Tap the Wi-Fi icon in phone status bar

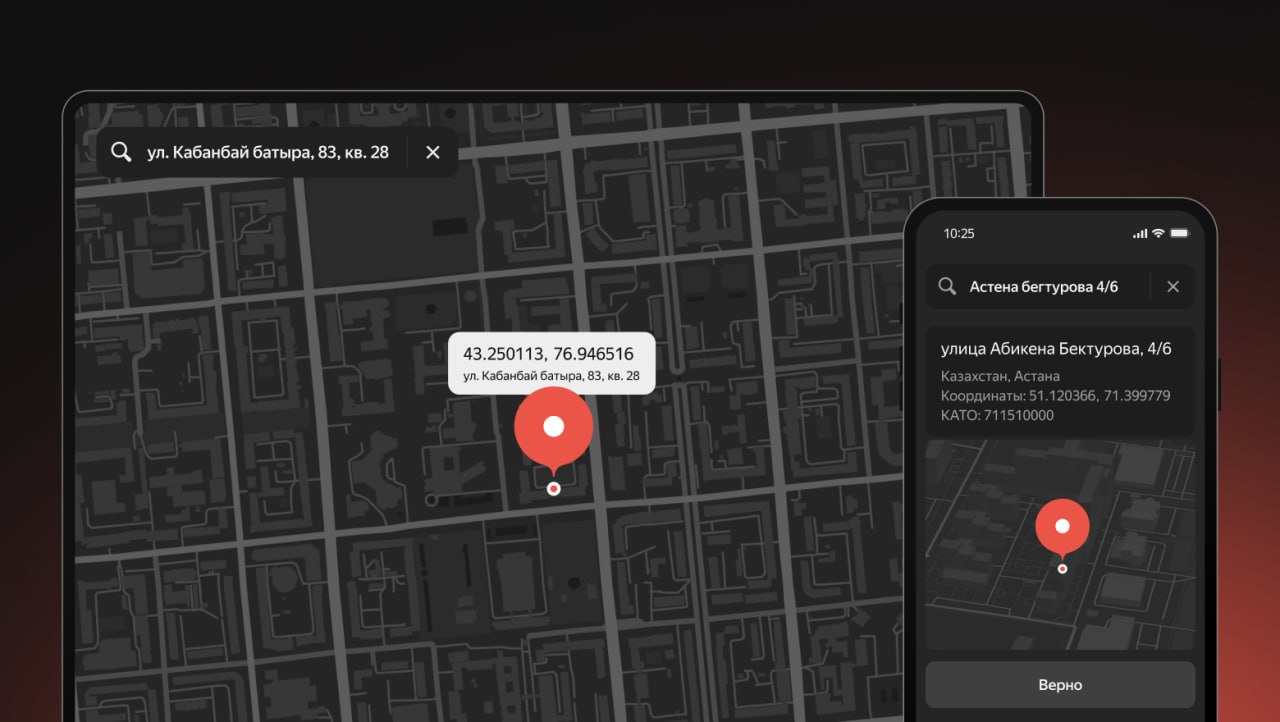point(1158,233)
